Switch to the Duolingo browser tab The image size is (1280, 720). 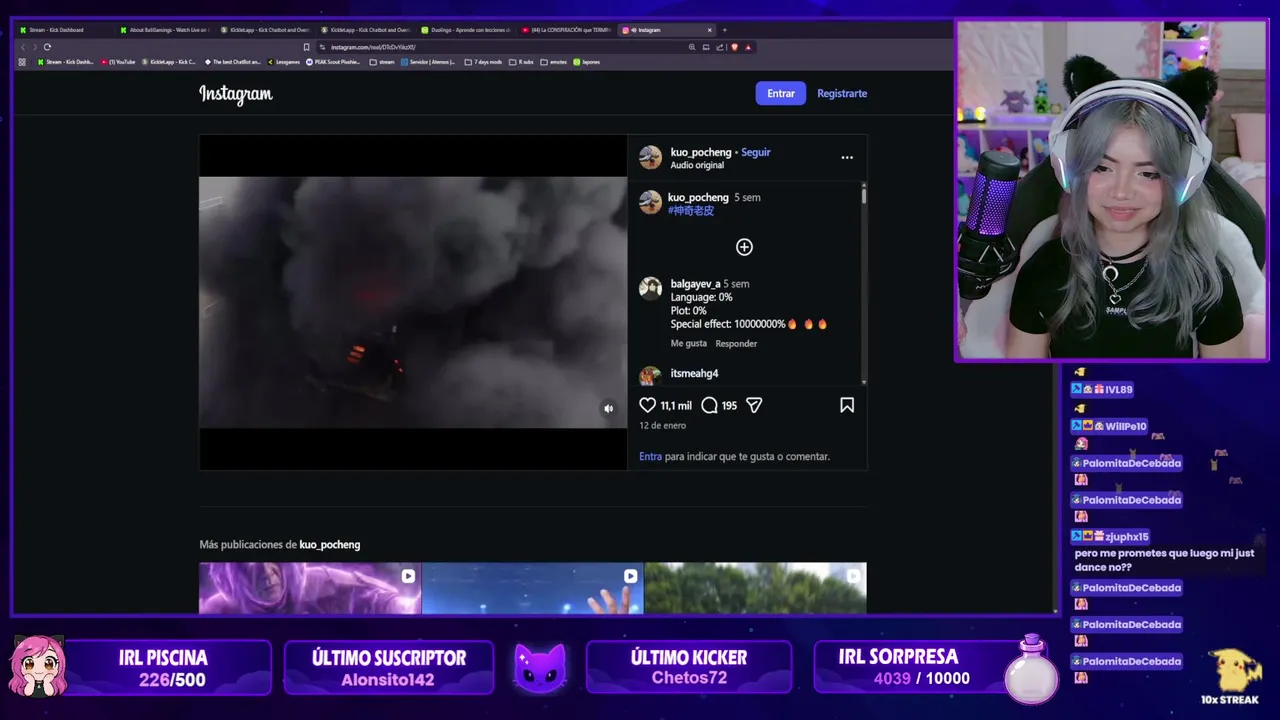(x=465, y=30)
